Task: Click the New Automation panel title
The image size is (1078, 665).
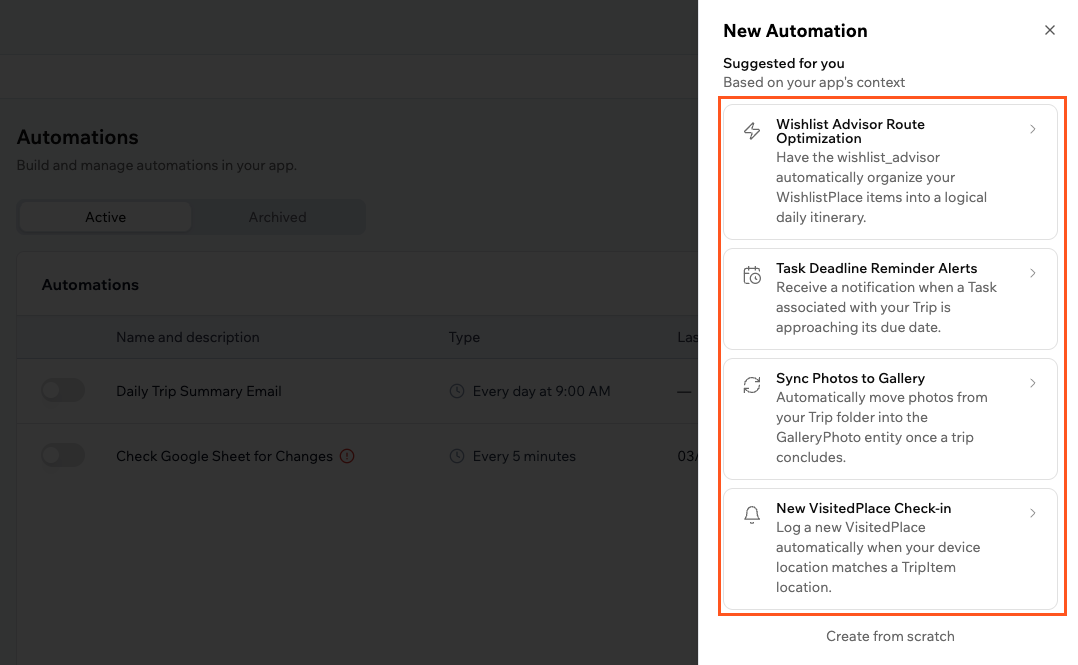Action: [795, 31]
